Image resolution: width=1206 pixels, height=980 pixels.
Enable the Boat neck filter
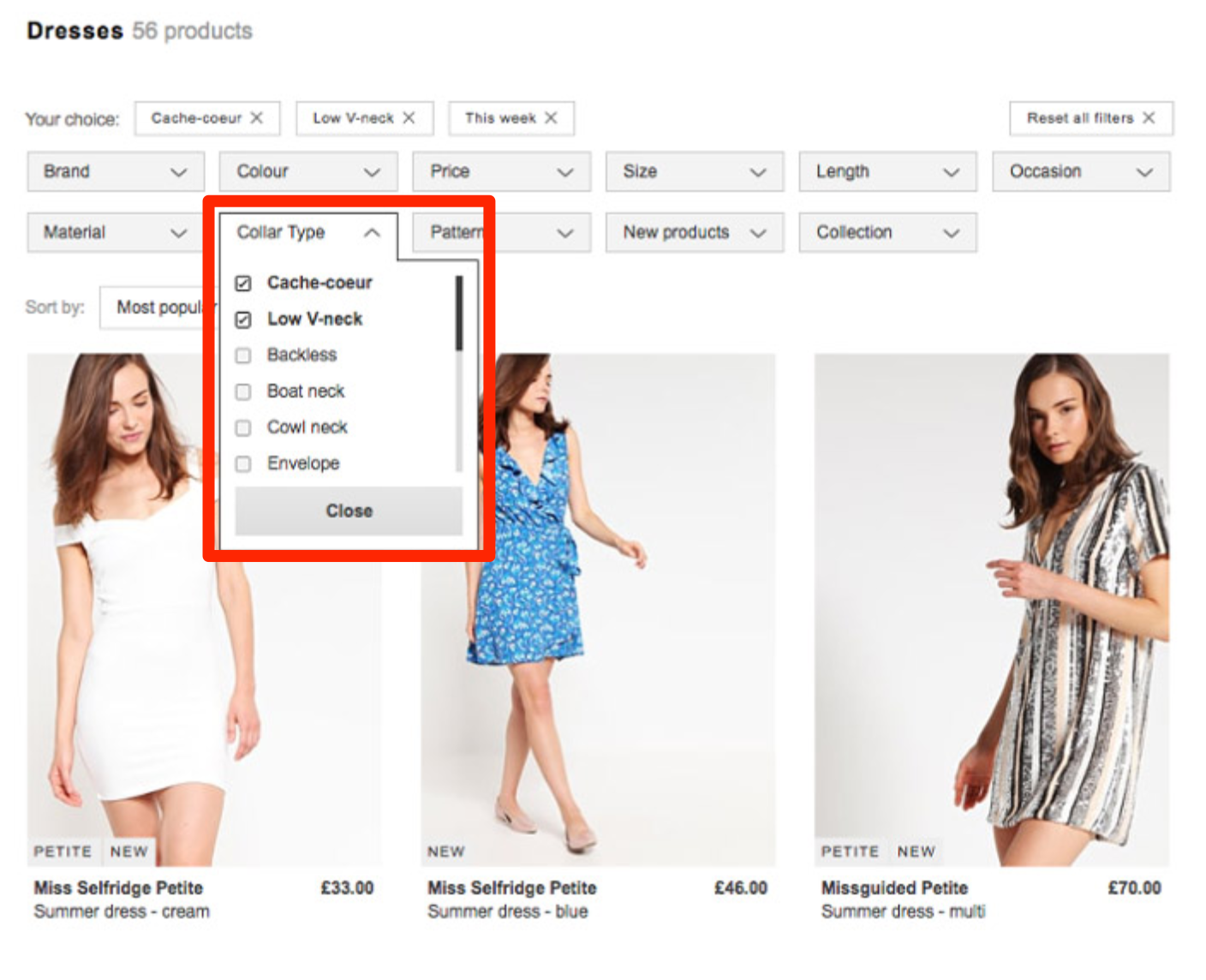coord(243,391)
